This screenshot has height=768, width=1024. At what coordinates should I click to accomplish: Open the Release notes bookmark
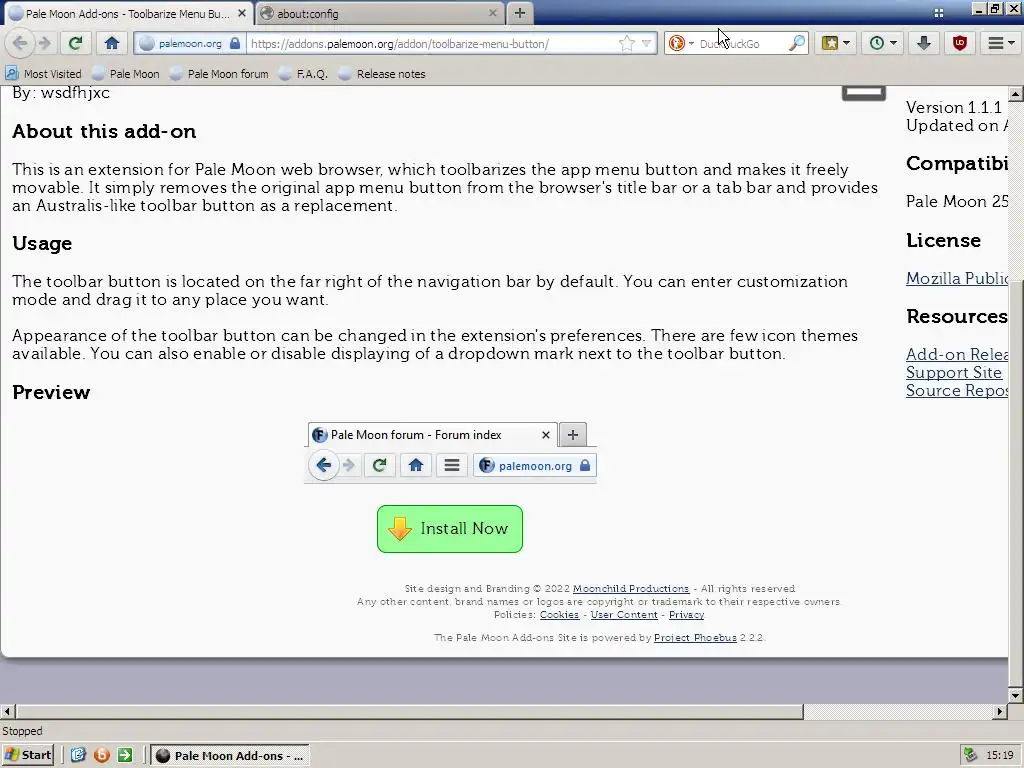click(382, 74)
